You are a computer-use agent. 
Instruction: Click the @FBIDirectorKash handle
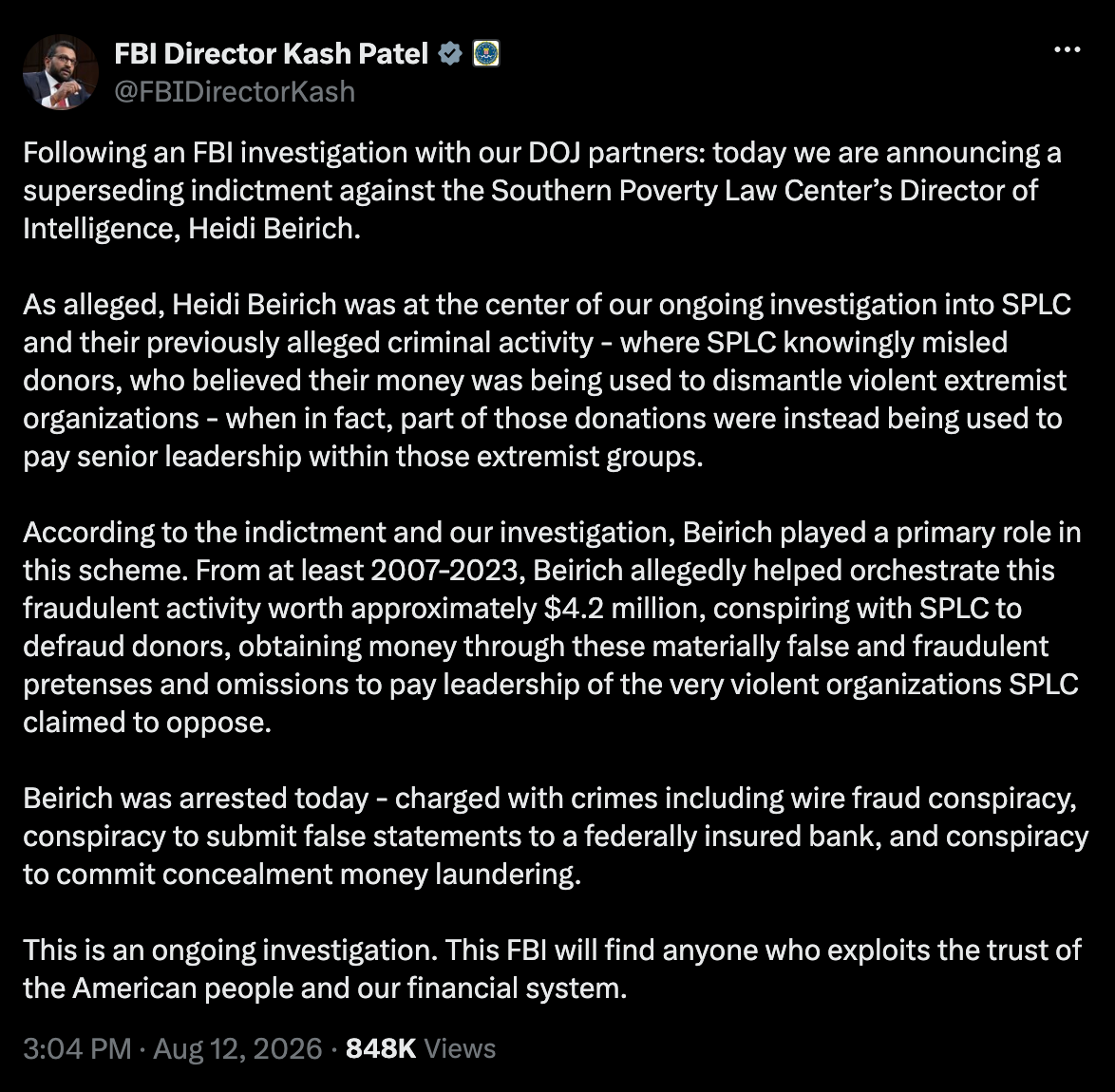click(235, 92)
